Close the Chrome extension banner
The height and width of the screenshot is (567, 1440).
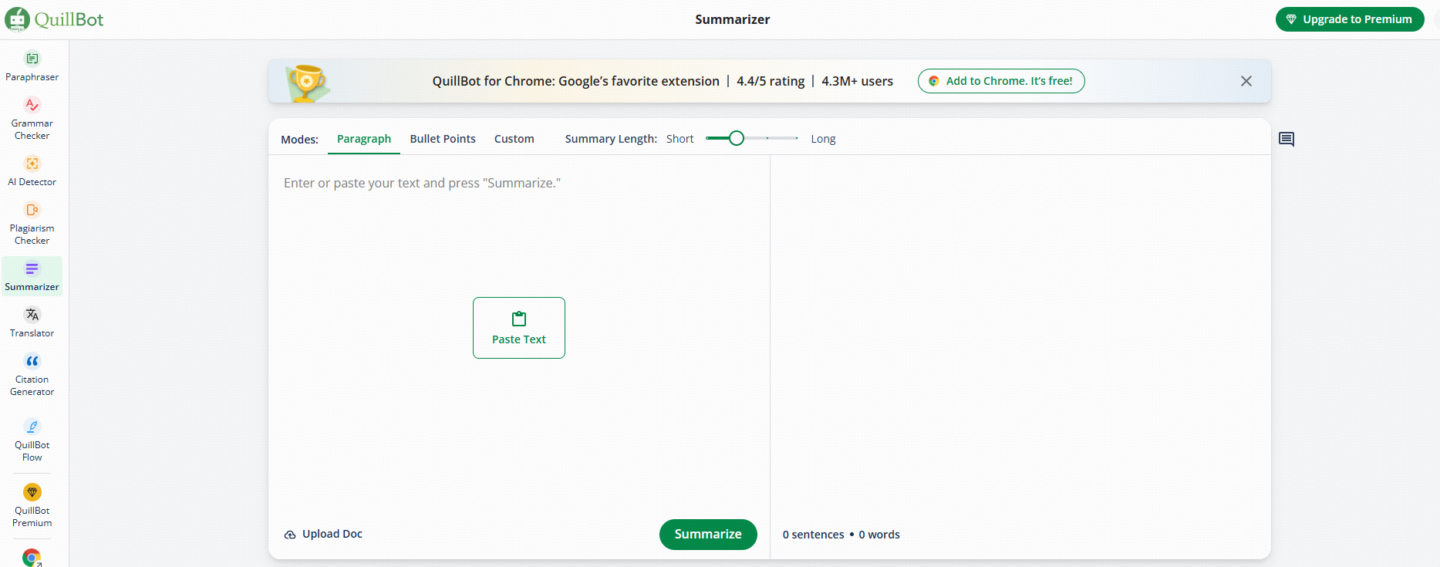(1246, 81)
